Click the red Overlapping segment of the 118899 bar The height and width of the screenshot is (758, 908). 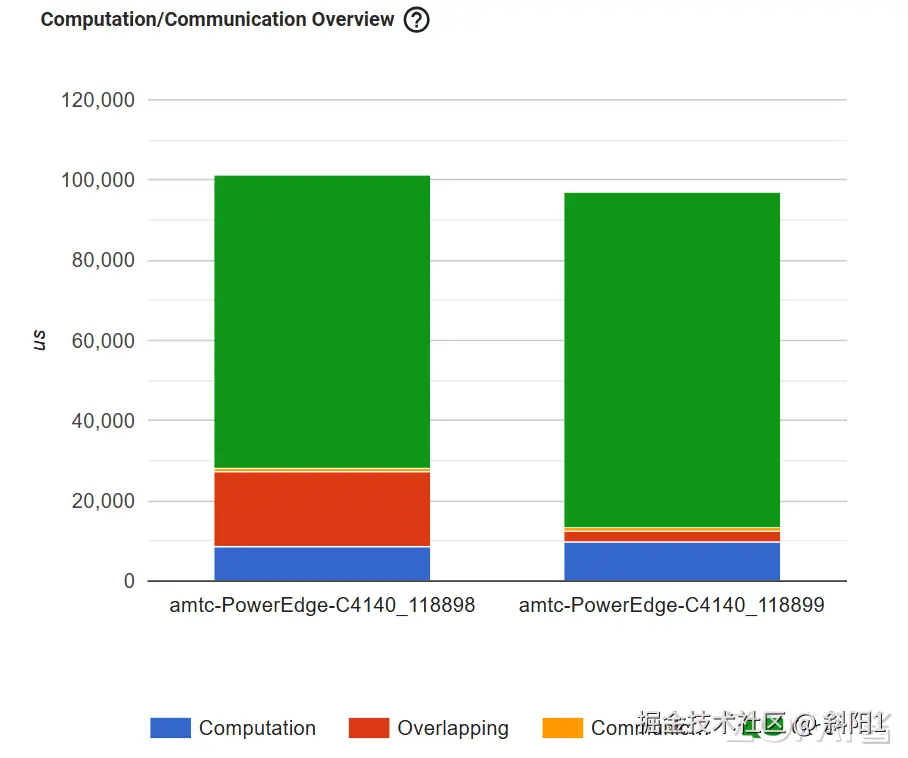pos(672,536)
